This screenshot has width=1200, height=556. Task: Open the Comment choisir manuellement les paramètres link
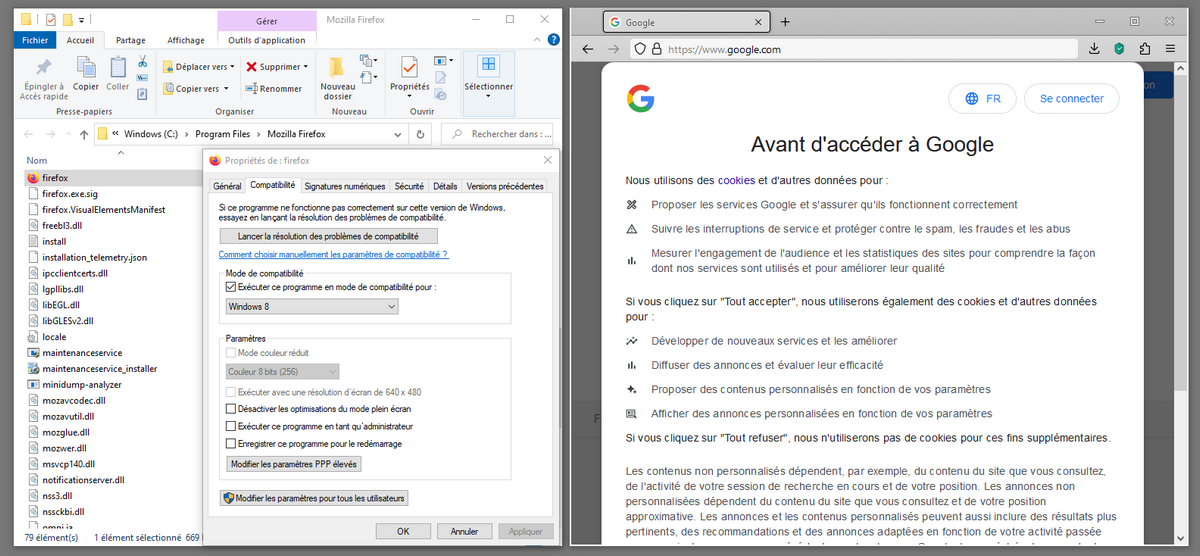click(x=333, y=255)
